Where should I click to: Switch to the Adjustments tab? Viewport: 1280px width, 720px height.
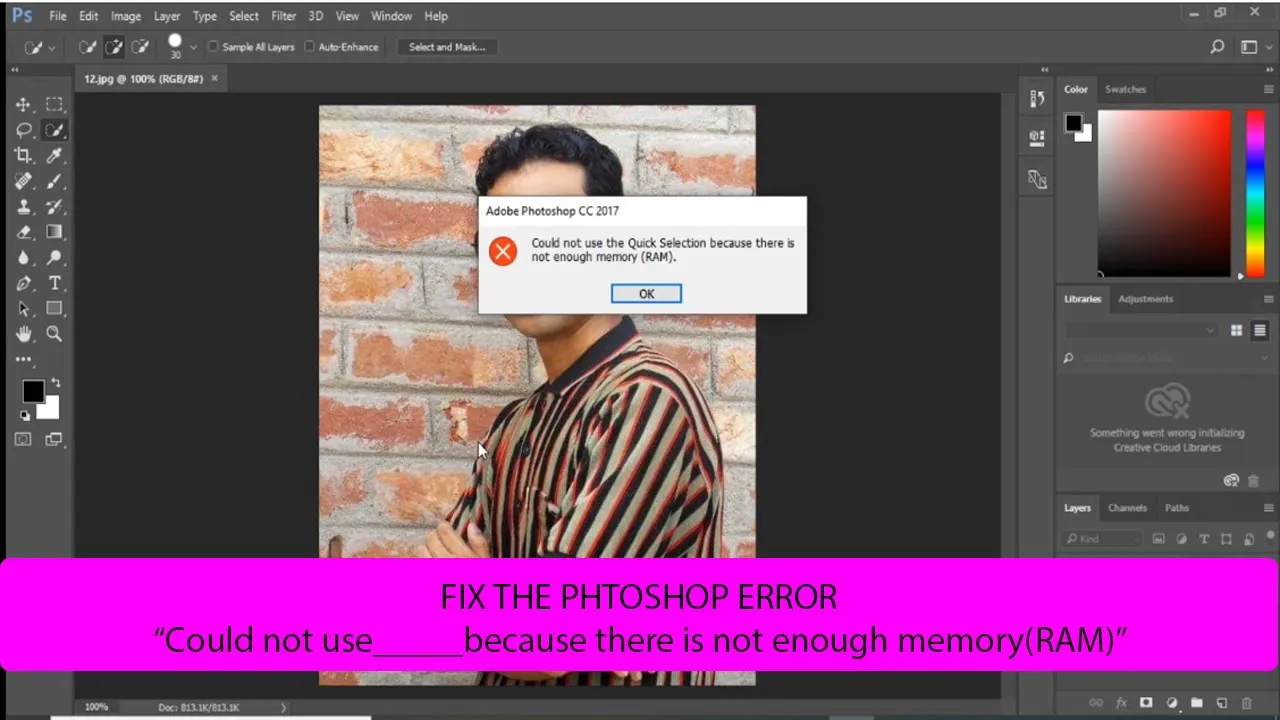coord(1145,299)
